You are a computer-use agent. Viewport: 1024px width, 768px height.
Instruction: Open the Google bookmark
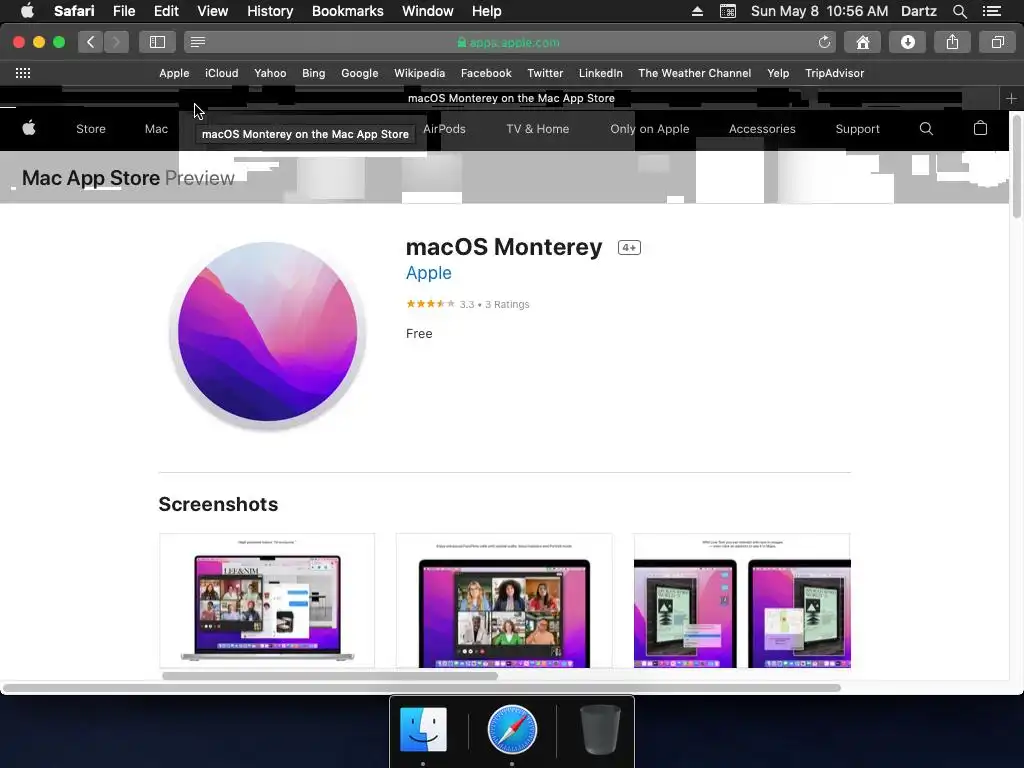coord(360,73)
